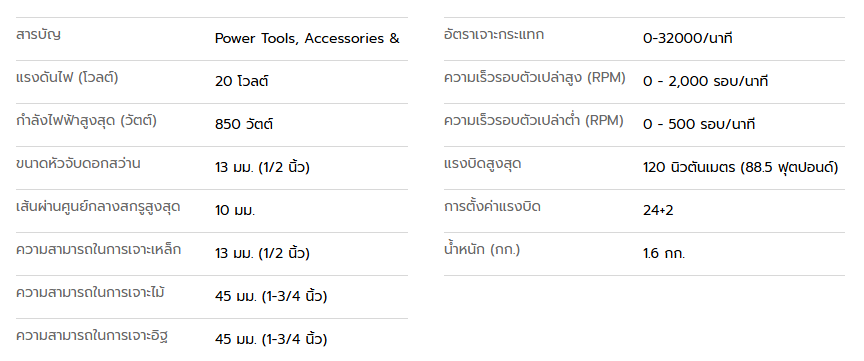Screen dimensions: 864x361
Task: Click the ความสามารถในการเจาะไม้ label
Action: 90,293
